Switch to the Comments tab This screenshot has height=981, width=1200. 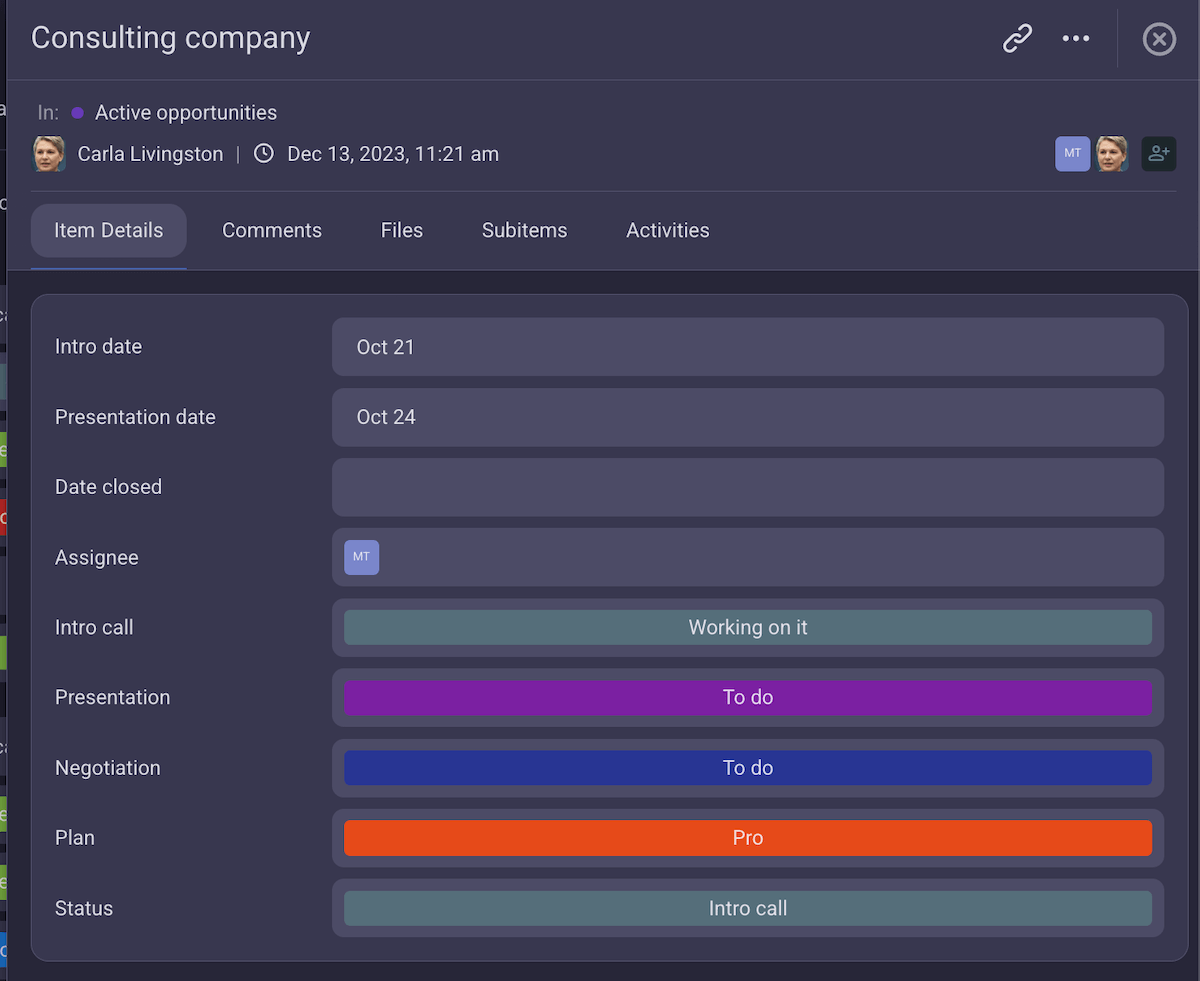(x=272, y=231)
